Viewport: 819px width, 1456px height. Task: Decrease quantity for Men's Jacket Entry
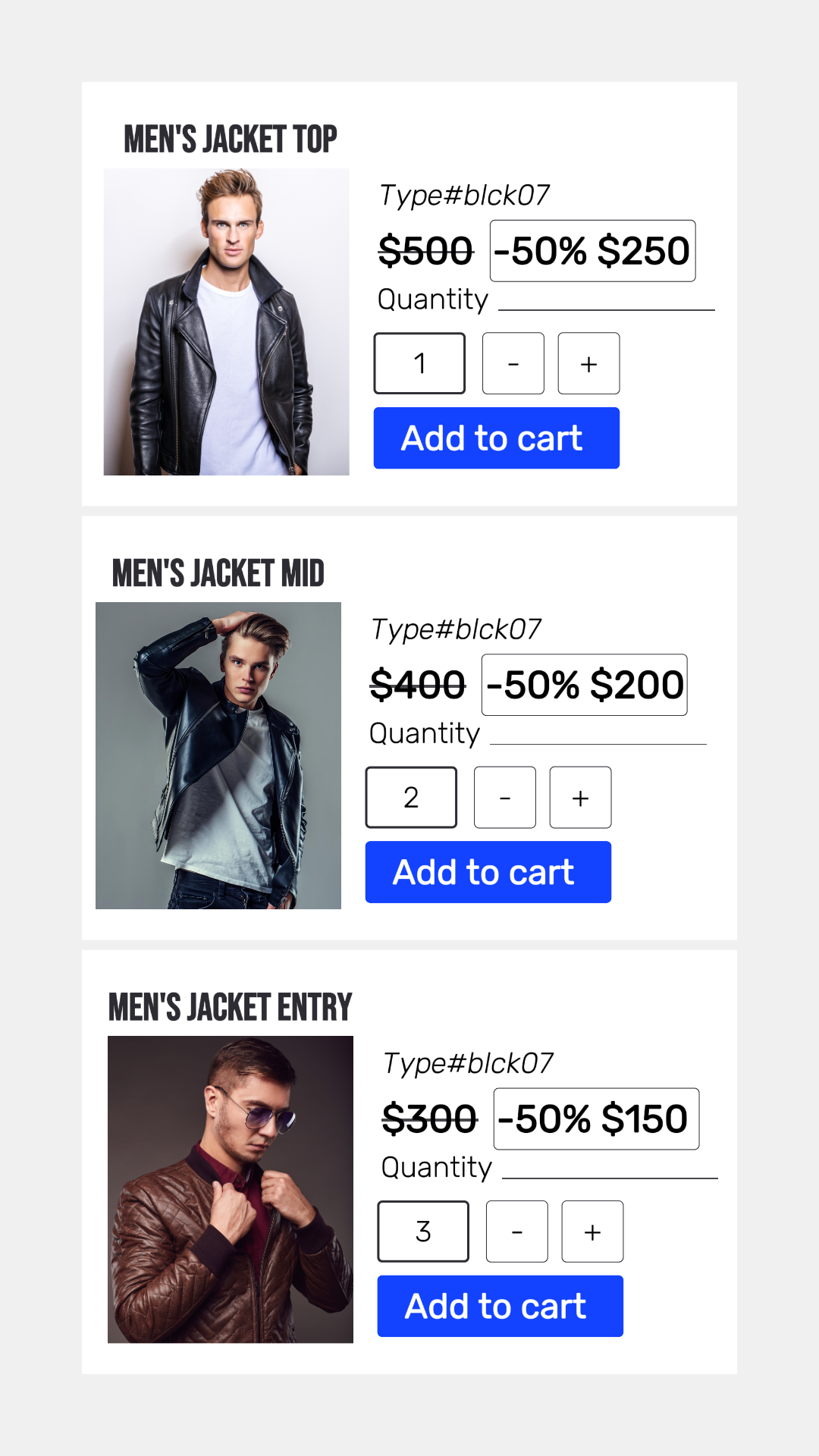point(517,1232)
